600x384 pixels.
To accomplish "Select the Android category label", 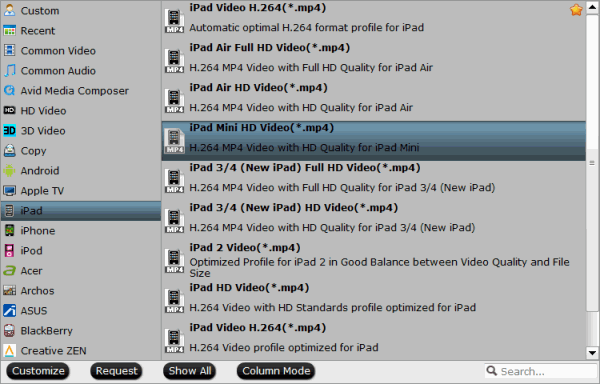I will (40, 171).
